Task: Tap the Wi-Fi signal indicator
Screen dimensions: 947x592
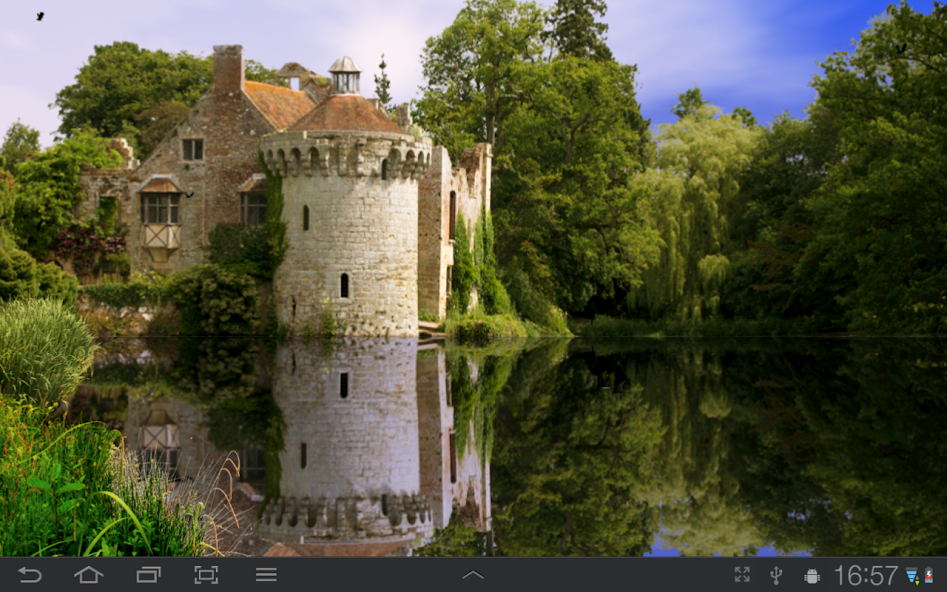Action: point(912,576)
